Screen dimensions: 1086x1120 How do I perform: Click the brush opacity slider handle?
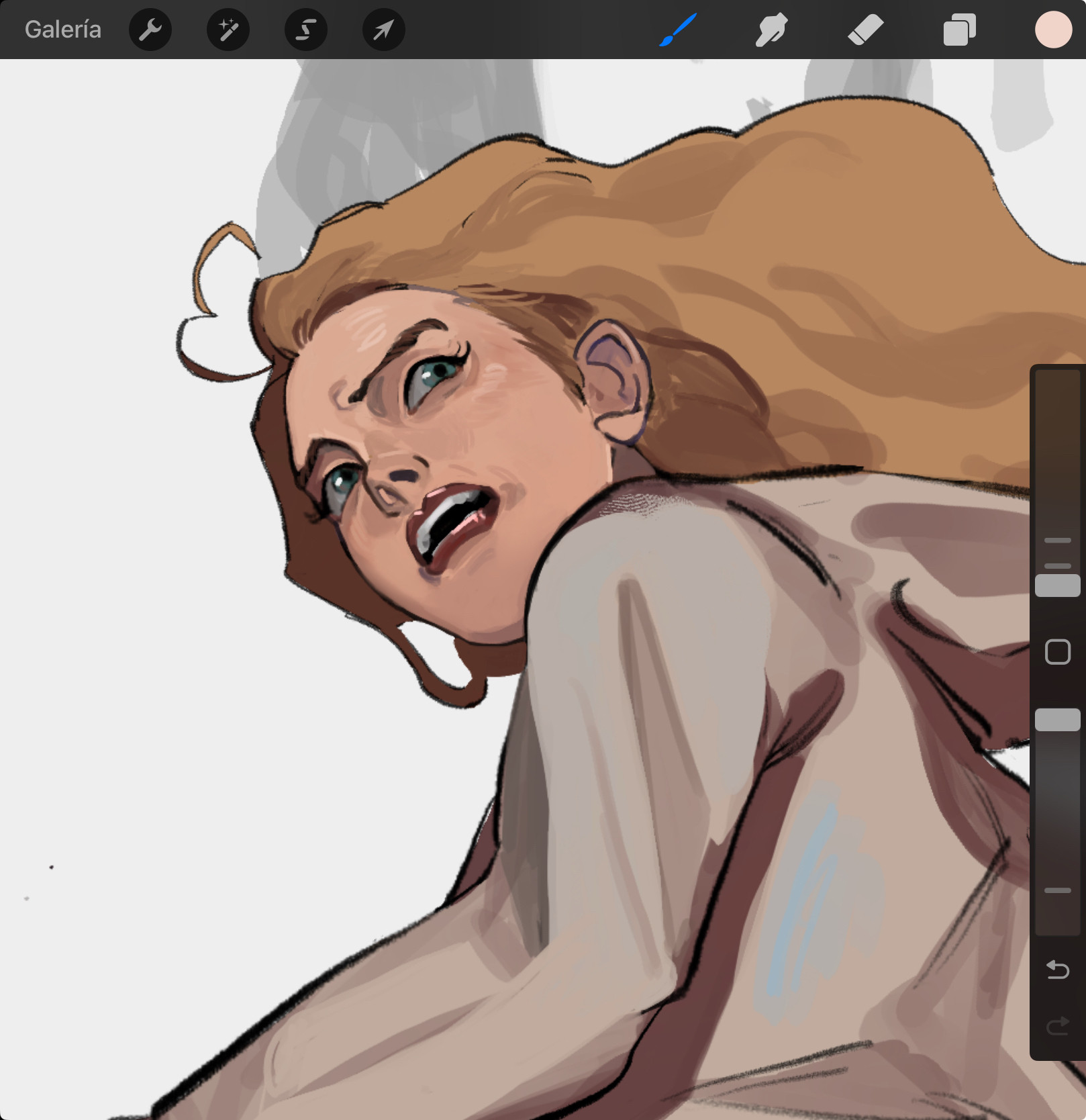pos(1058,720)
